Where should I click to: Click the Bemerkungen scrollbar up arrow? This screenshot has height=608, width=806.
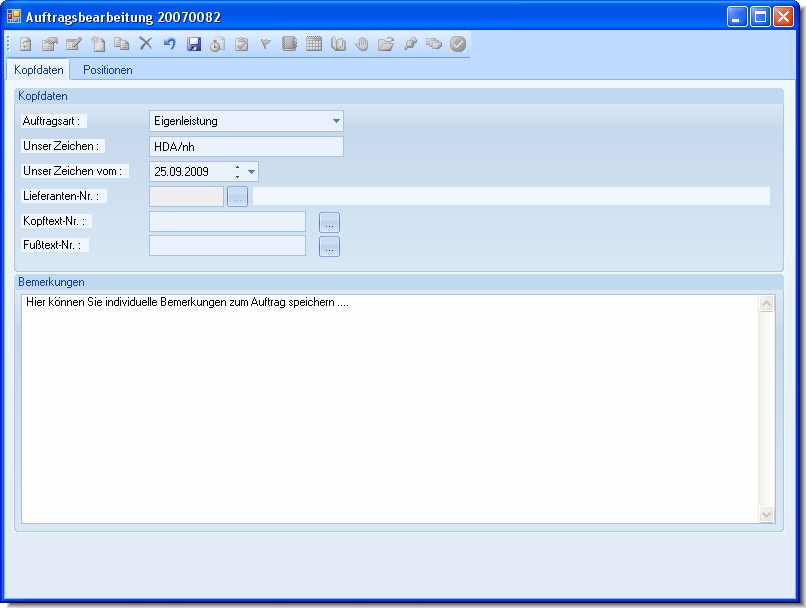tap(766, 304)
